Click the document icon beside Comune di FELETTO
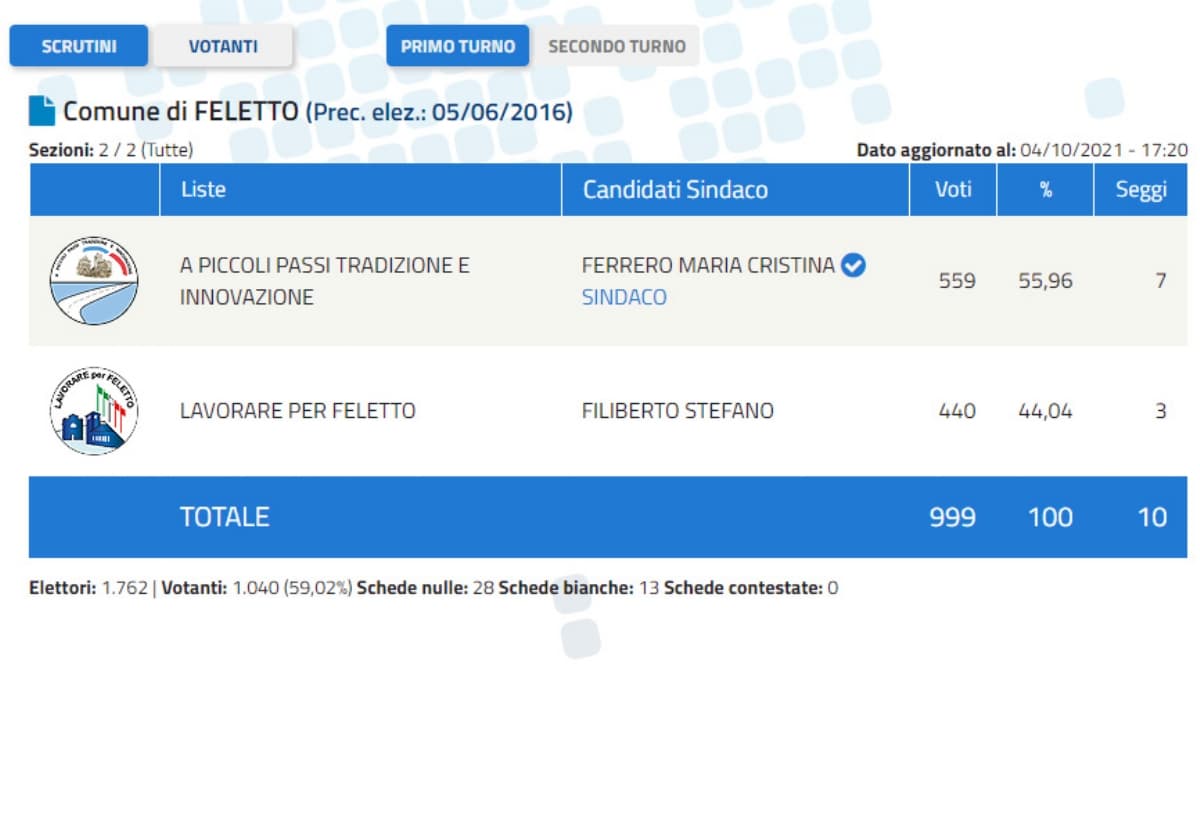The width and height of the screenshot is (1200, 838). [42, 110]
